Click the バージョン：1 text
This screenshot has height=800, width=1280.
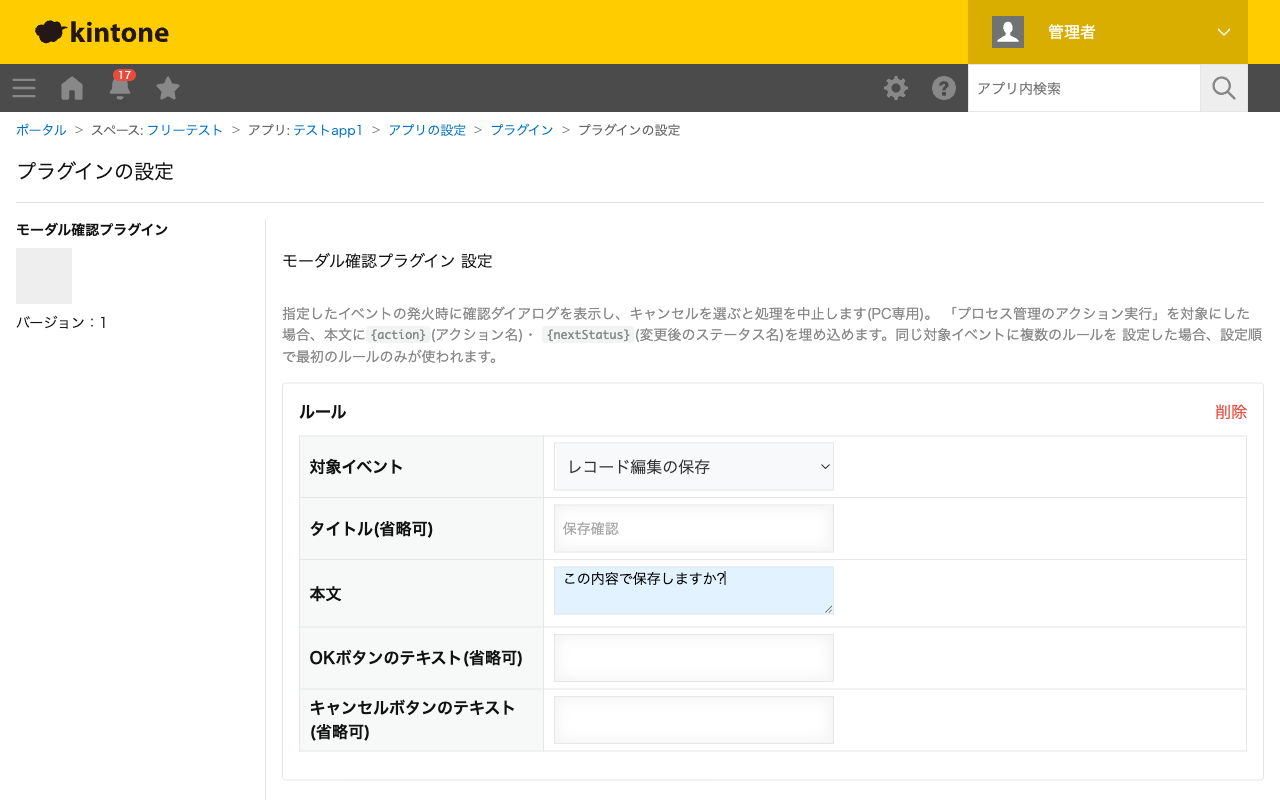pos(61,323)
